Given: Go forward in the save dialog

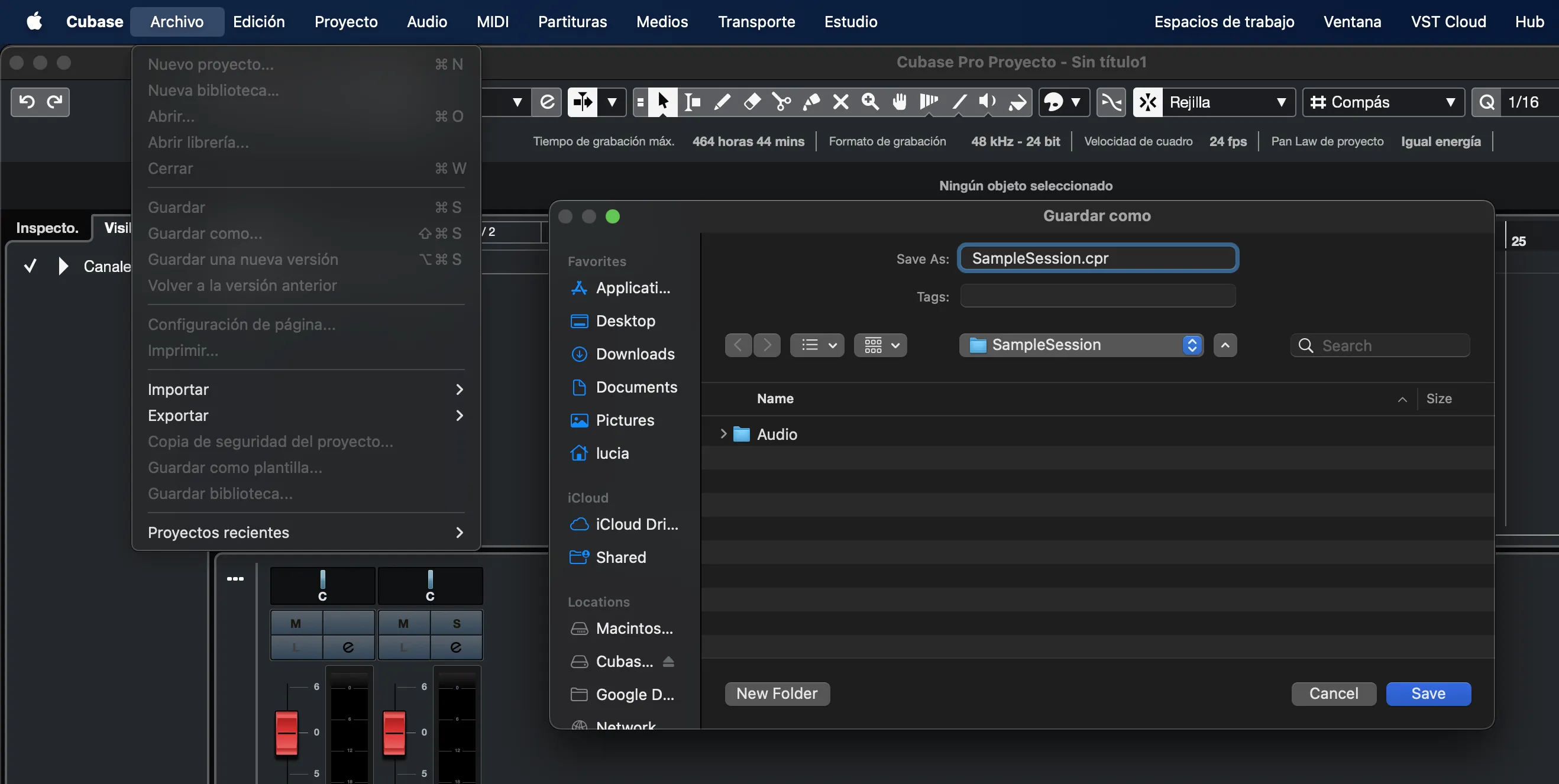Looking at the screenshot, I should (767, 345).
